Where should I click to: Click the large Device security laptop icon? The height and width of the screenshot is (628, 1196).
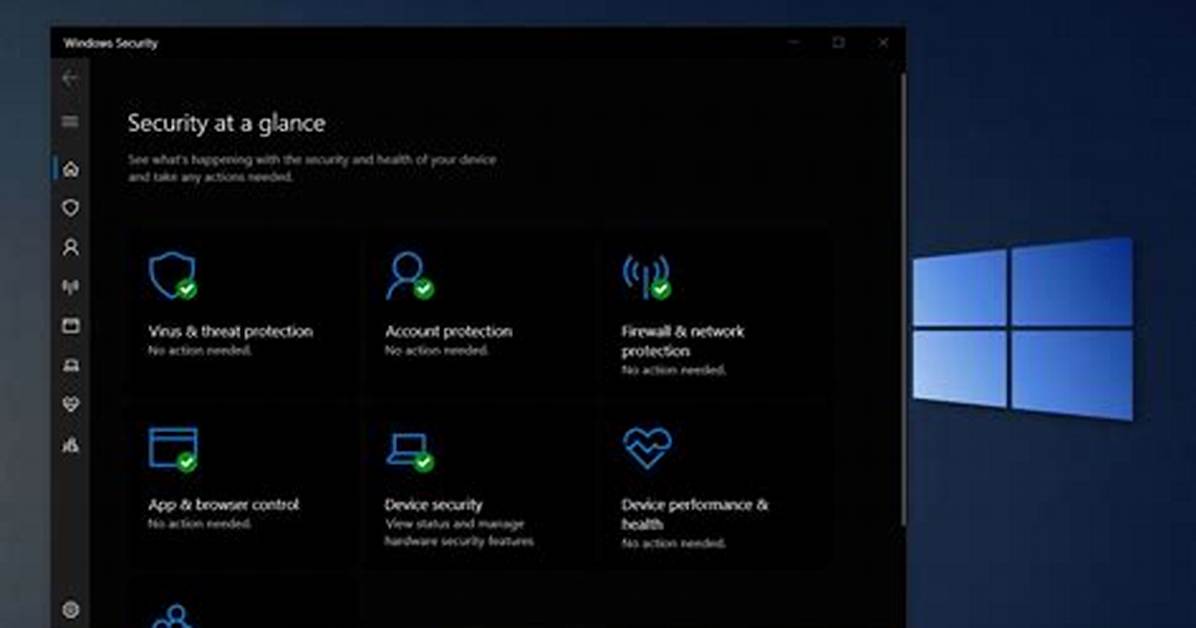point(410,452)
